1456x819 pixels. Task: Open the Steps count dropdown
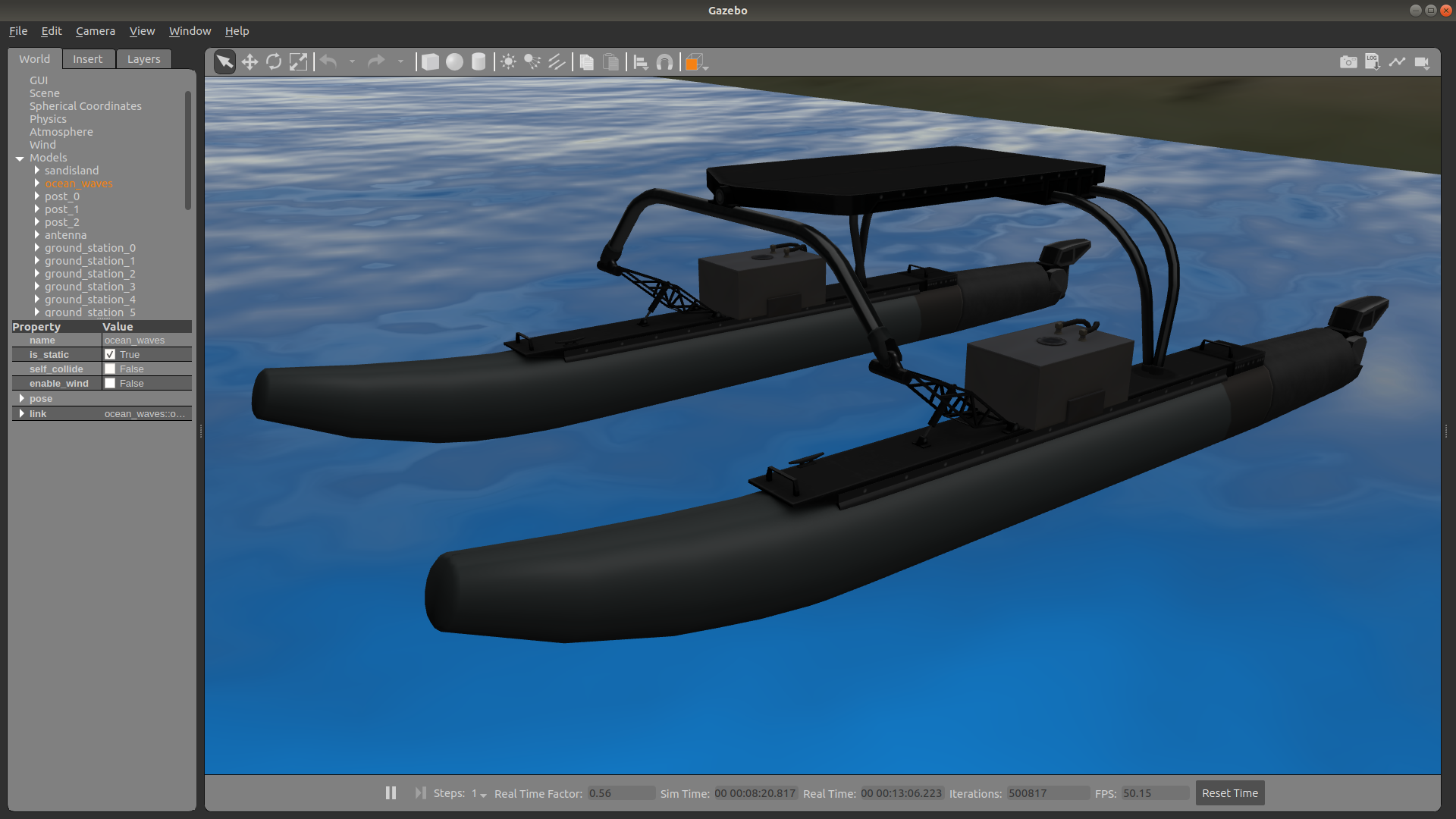pyautogui.click(x=479, y=793)
